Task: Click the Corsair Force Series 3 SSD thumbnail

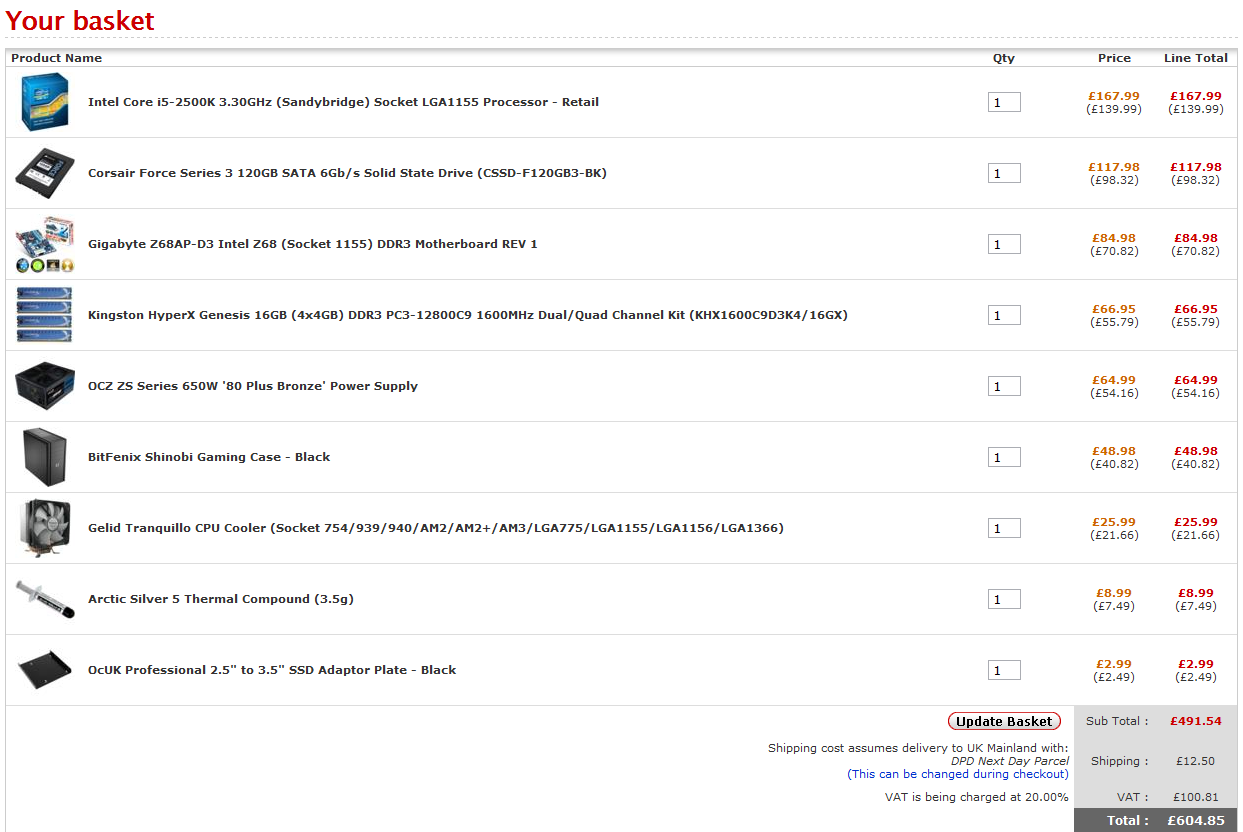Action: (45, 173)
